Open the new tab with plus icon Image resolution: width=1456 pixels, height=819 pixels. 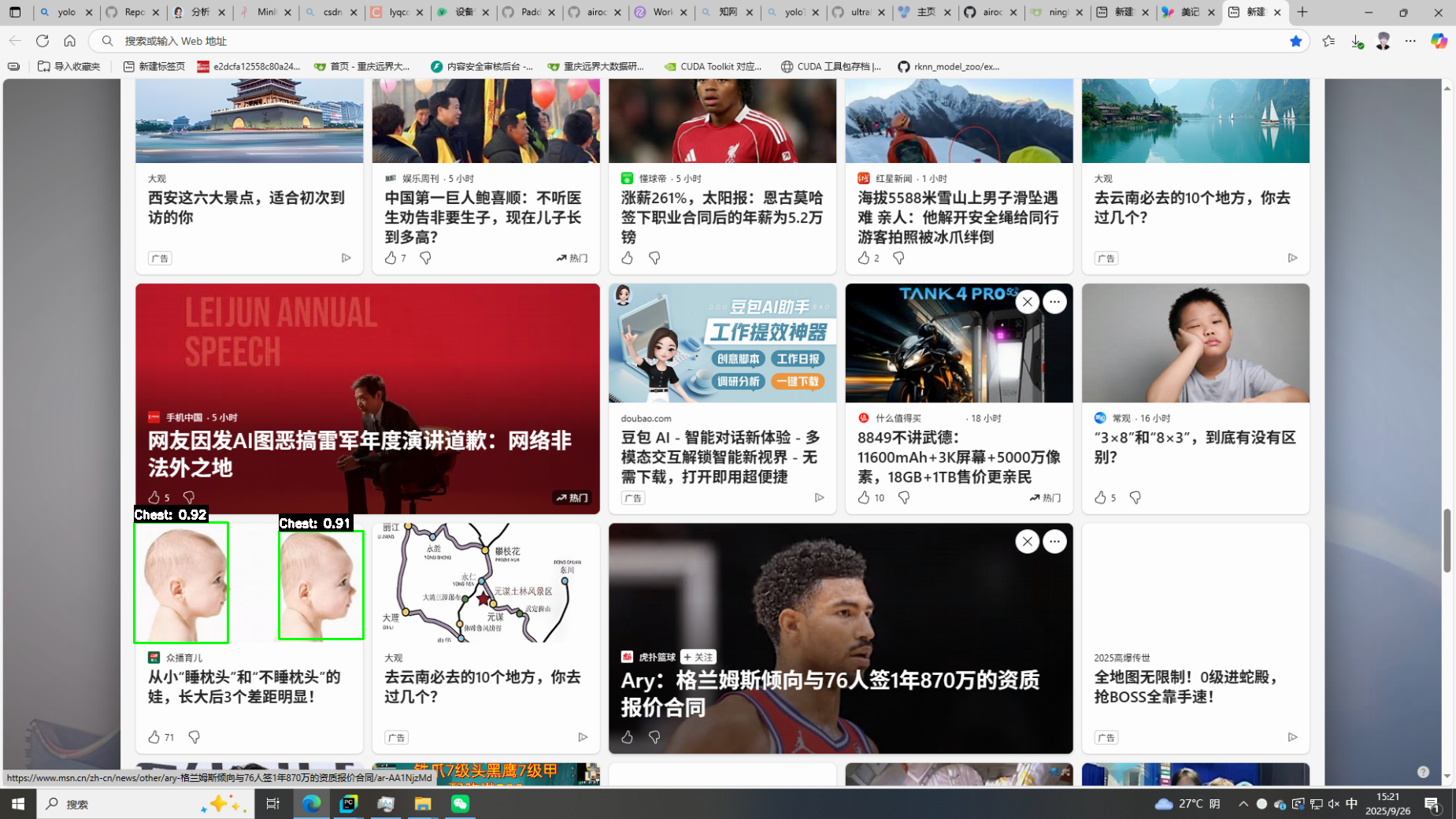pos(1302,12)
